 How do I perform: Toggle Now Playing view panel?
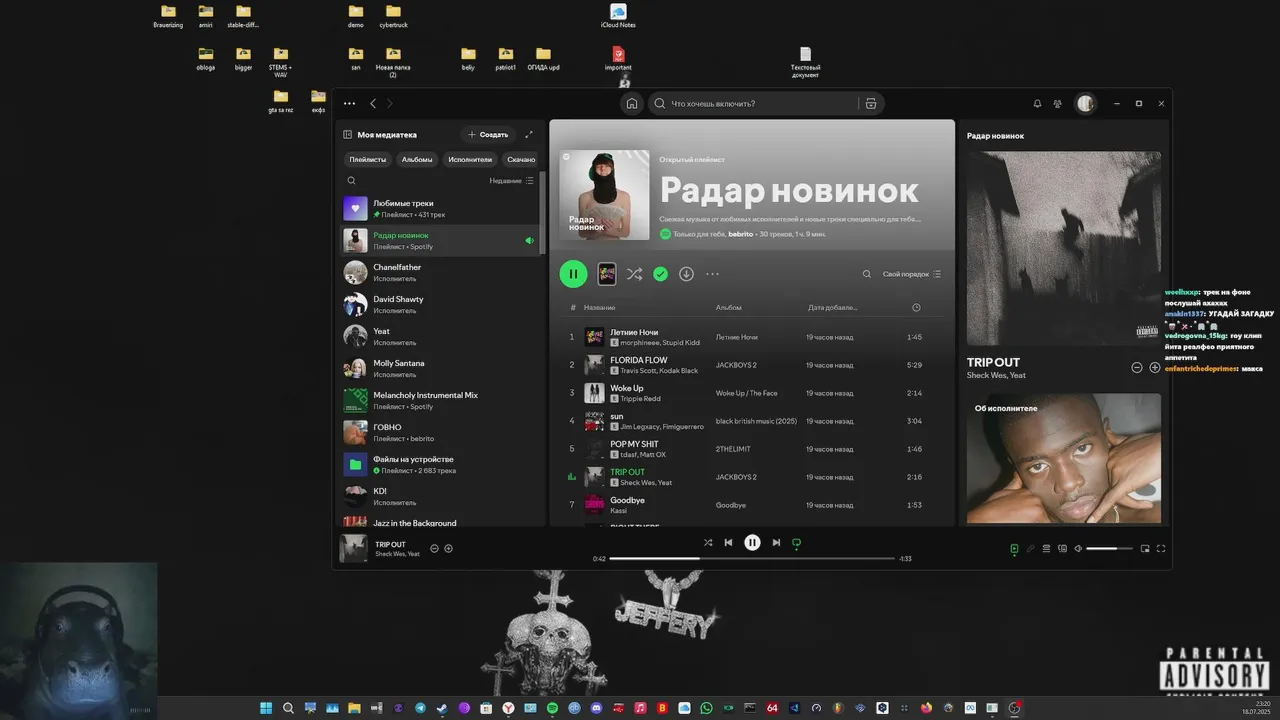click(x=1013, y=548)
